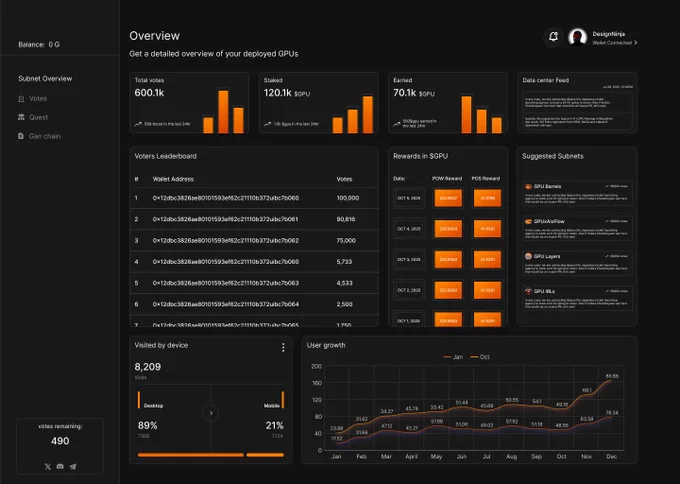680x484 pixels.
Task: Click the Wallet Address column header
Action: coord(173,179)
